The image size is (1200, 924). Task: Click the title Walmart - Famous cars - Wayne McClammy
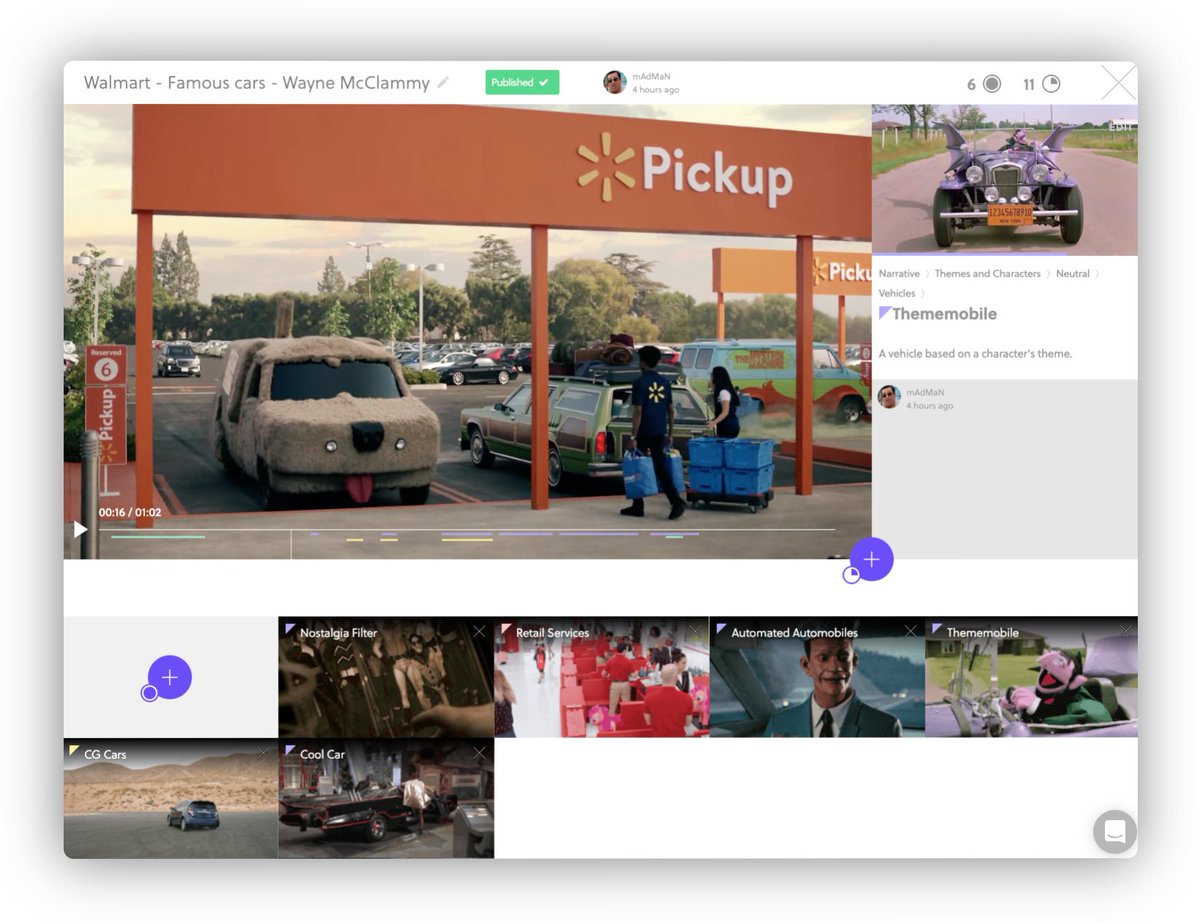point(256,83)
